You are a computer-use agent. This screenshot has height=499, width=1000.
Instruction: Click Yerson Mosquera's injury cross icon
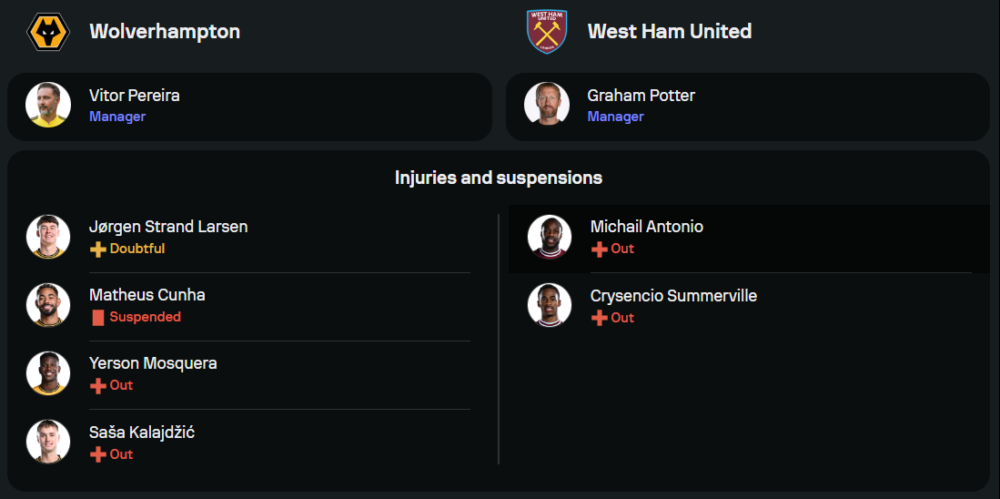(x=98, y=386)
